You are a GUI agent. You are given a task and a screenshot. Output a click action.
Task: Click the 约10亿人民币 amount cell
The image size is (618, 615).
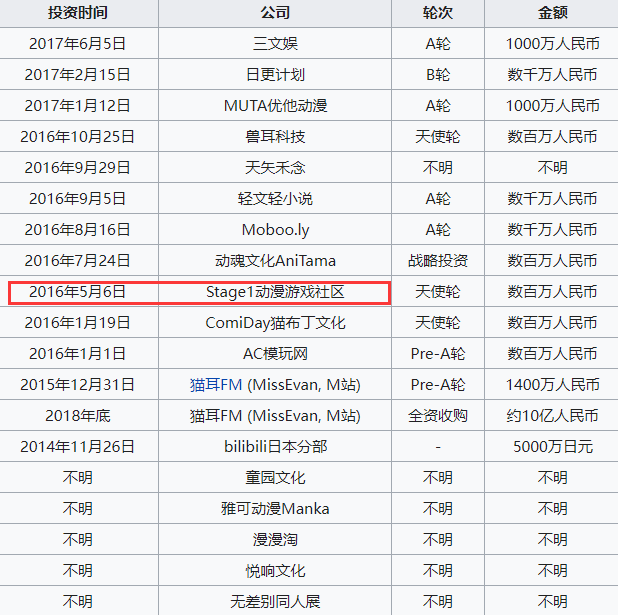553,416
